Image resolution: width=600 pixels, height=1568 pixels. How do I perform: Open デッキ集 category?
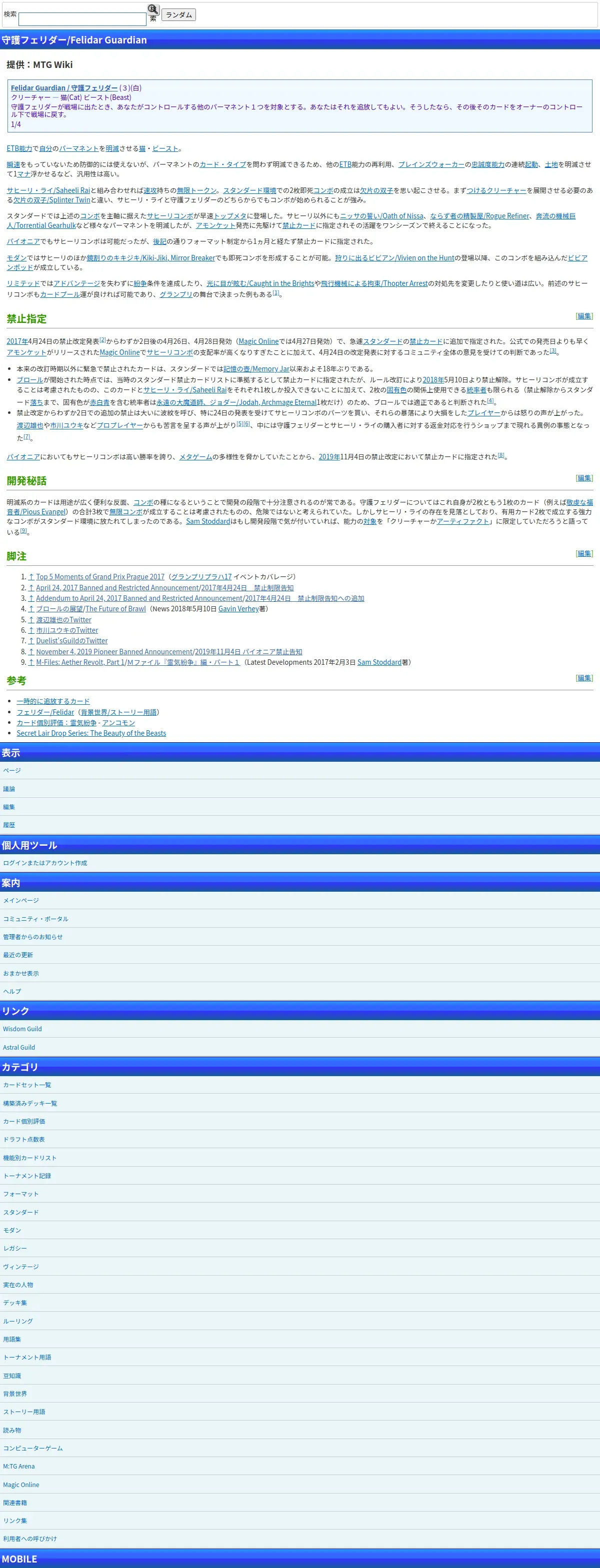(14, 1303)
